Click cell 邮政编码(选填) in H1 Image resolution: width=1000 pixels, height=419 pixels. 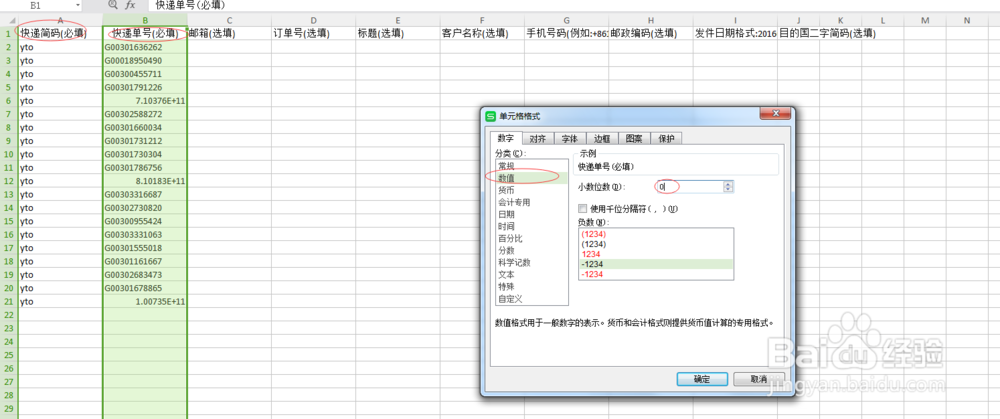(x=651, y=34)
